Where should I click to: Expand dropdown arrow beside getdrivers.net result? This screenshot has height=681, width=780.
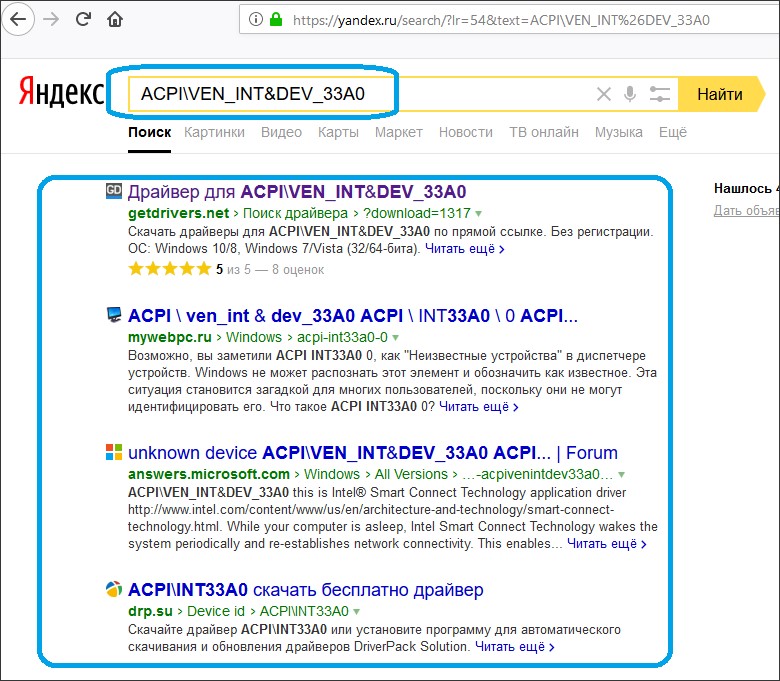click(479, 214)
